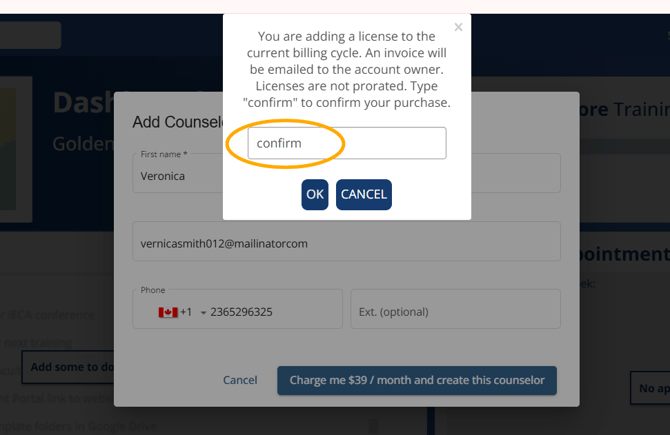Screen dimensions: 670x435
Task: Click Charge me $39 / month button
Action: pos(417,380)
